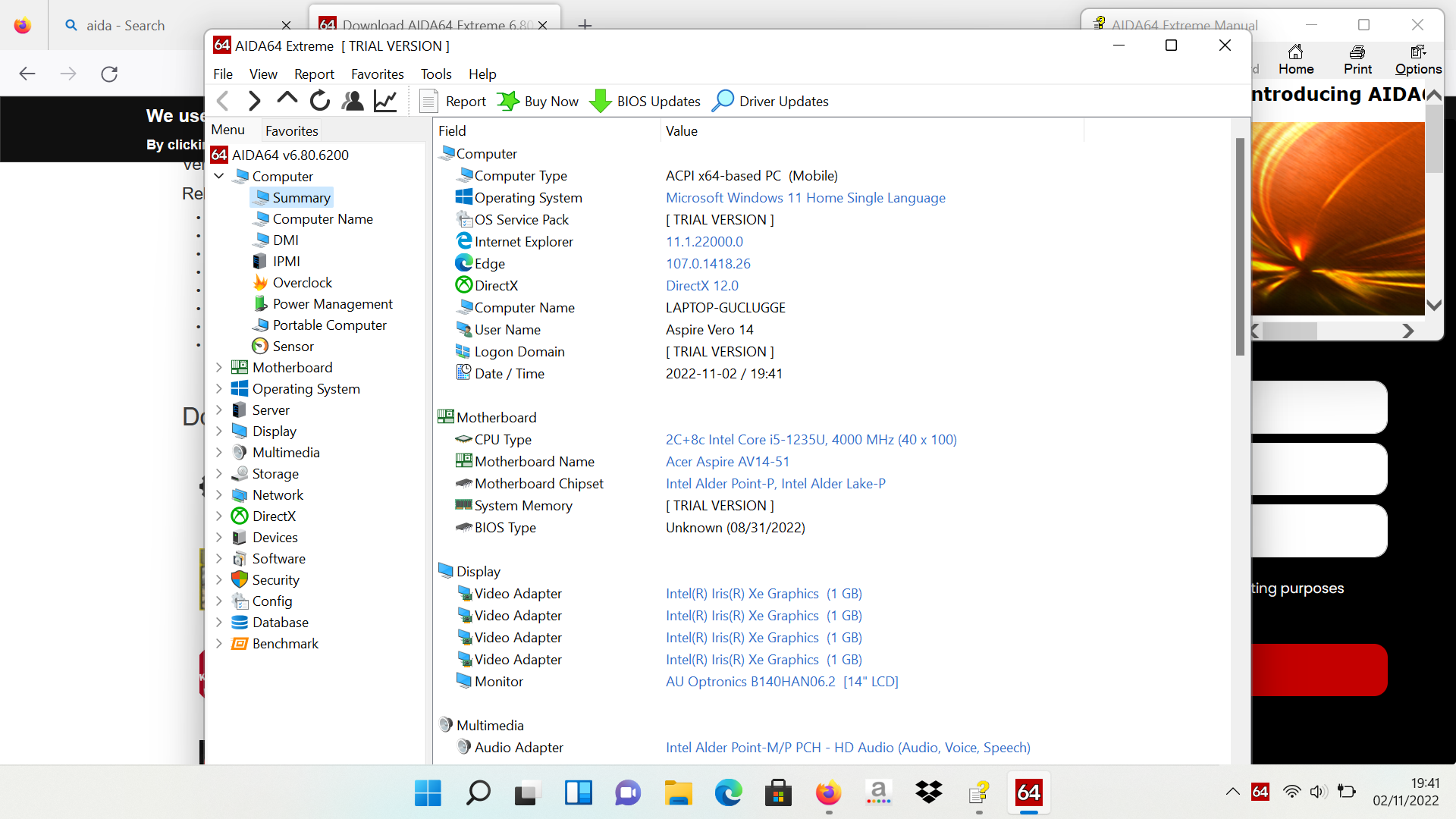Click the Config icon in the tree
This screenshot has width=1456, height=819.
point(240,601)
